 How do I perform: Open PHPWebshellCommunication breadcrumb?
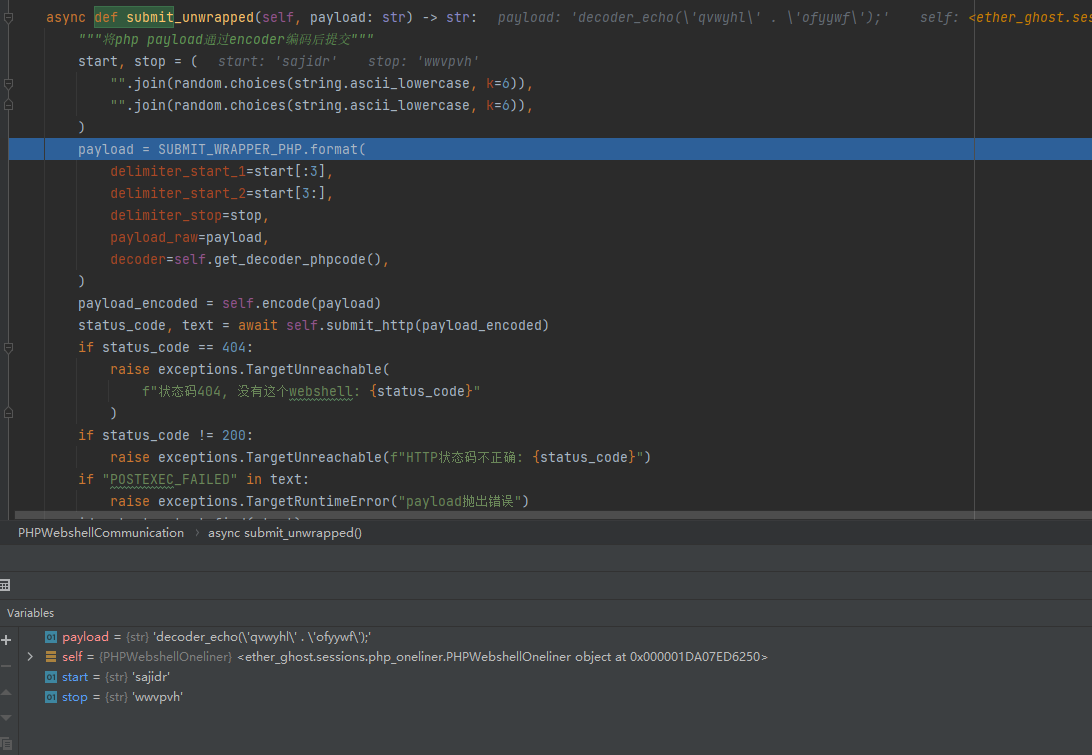click(x=101, y=533)
